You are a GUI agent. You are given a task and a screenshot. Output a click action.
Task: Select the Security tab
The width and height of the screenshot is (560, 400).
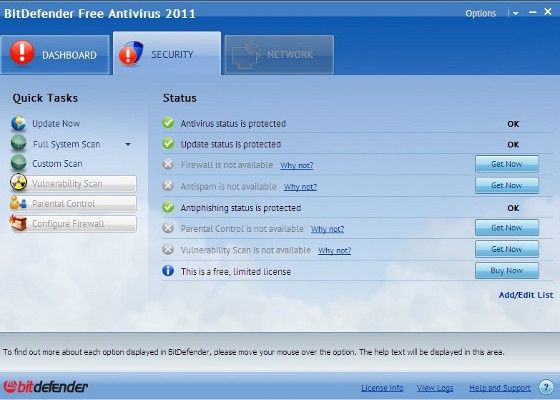coord(167,54)
